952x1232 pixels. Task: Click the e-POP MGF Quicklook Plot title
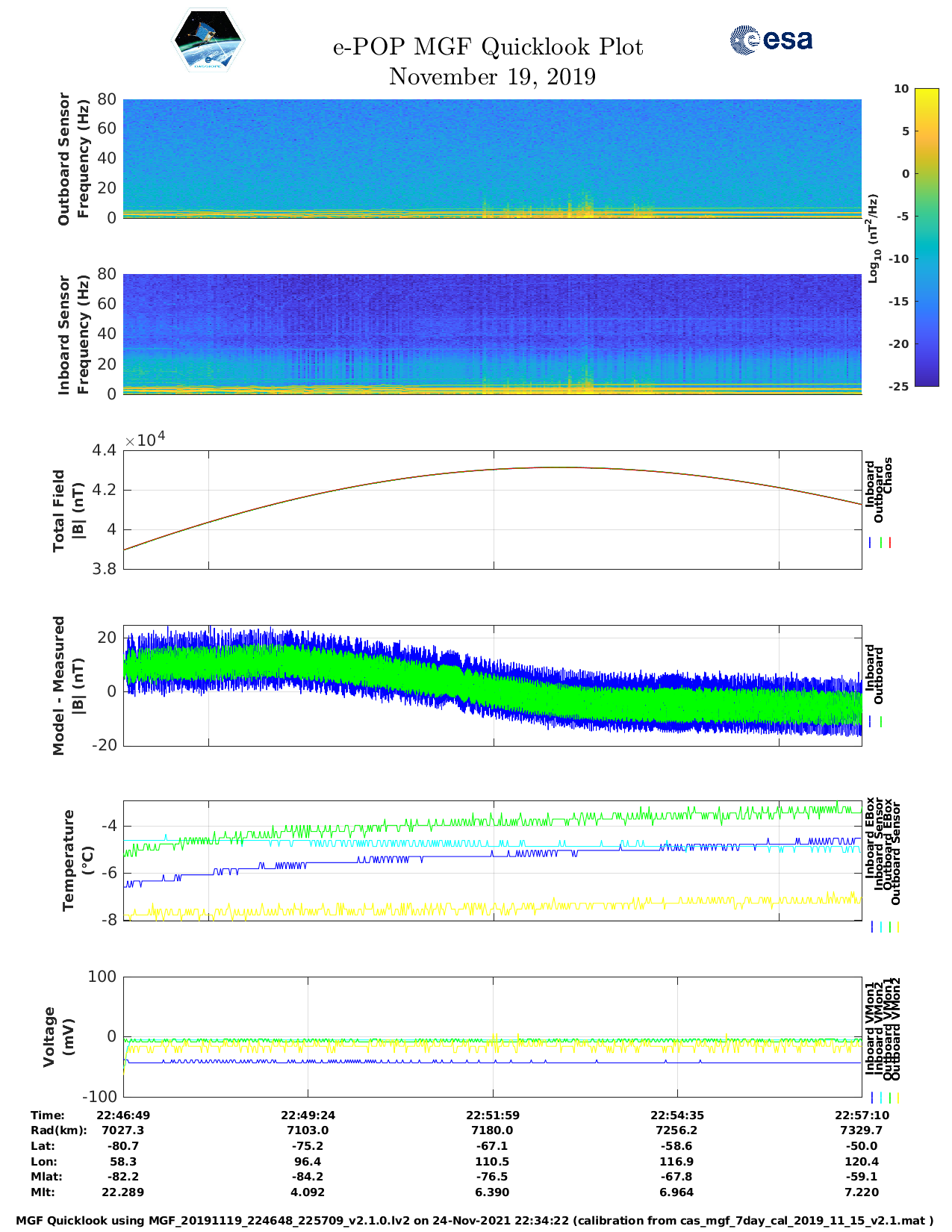click(488, 47)
